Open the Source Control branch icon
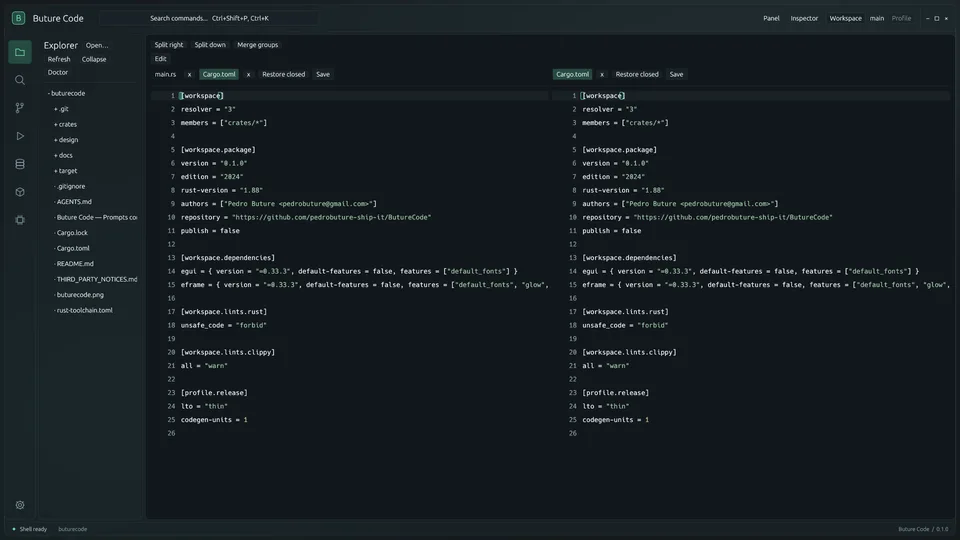The width and height of the screenshot is (960, 540). tap(20, 108)
